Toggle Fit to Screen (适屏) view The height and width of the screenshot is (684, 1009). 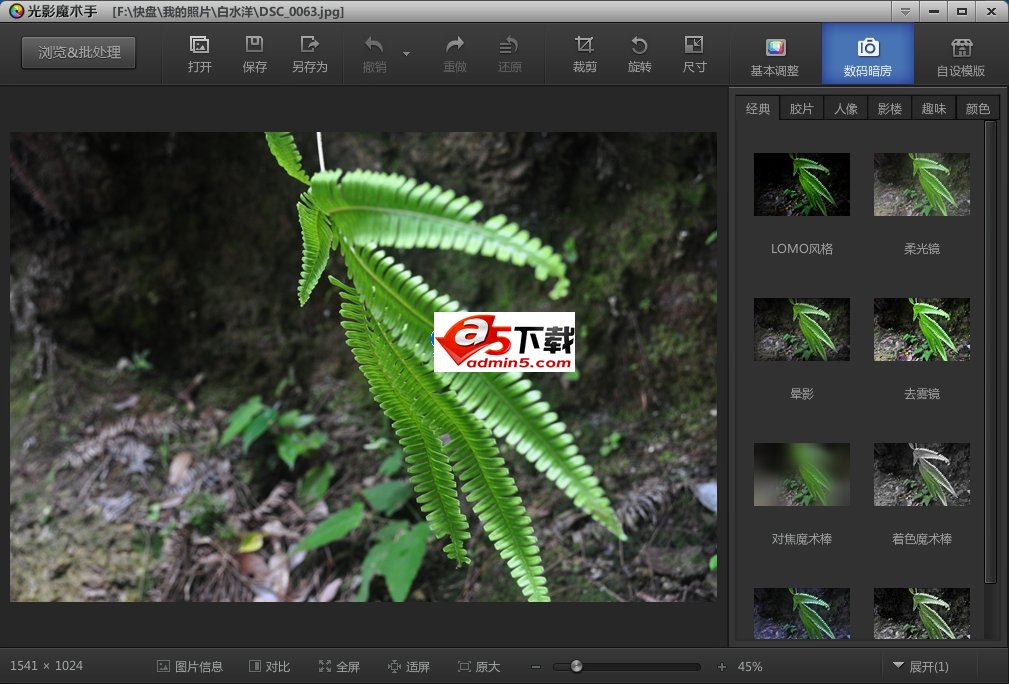[x=408, y=666]
